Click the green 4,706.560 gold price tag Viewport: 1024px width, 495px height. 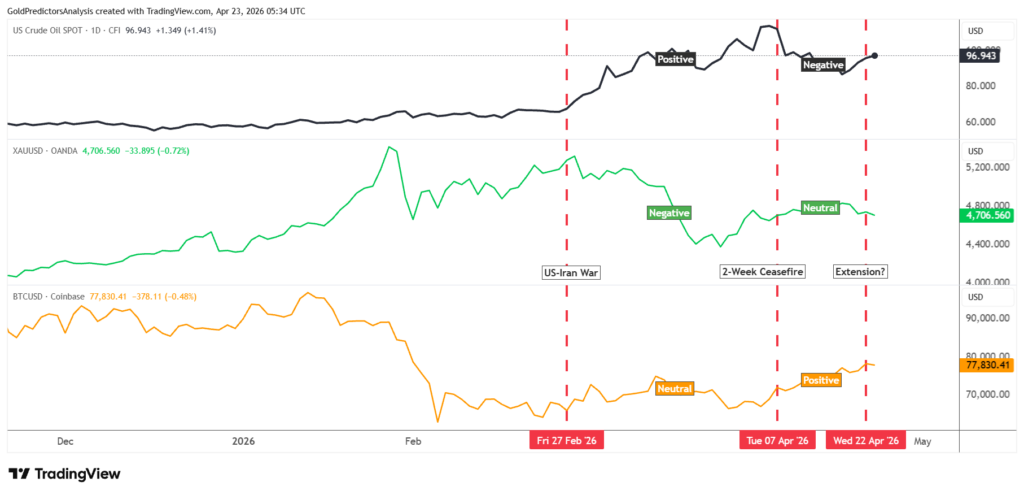(x=985, y=215)
